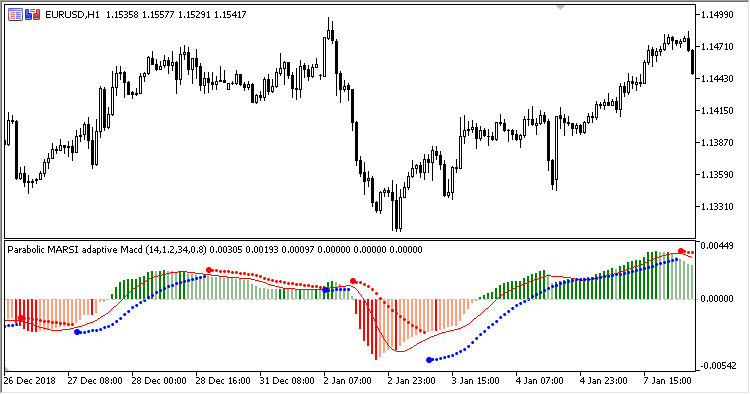Select the EURUSD,H1 price header text
Image resolution: width=750 pixels, height=394 pixels.
146,15
